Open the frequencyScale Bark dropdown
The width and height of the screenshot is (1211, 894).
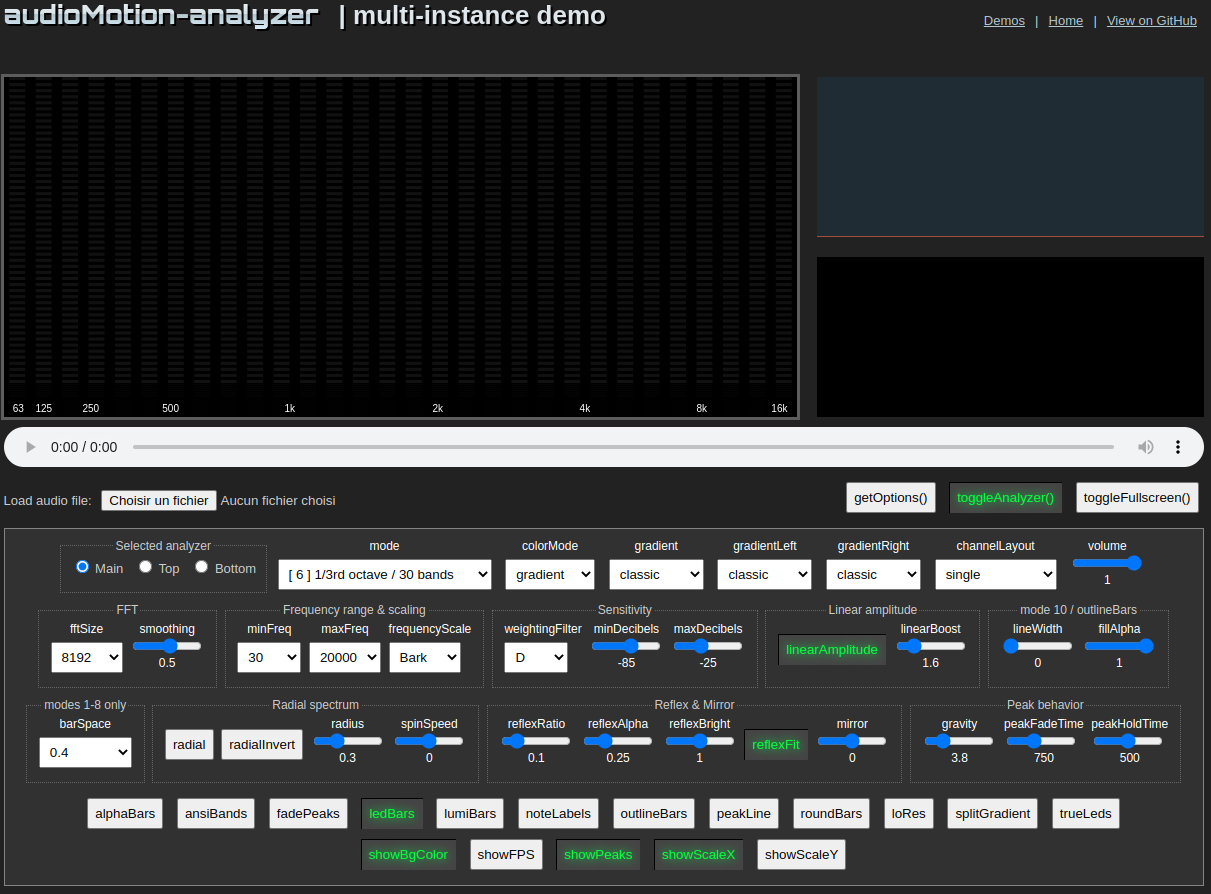click(x=425, y=657)
